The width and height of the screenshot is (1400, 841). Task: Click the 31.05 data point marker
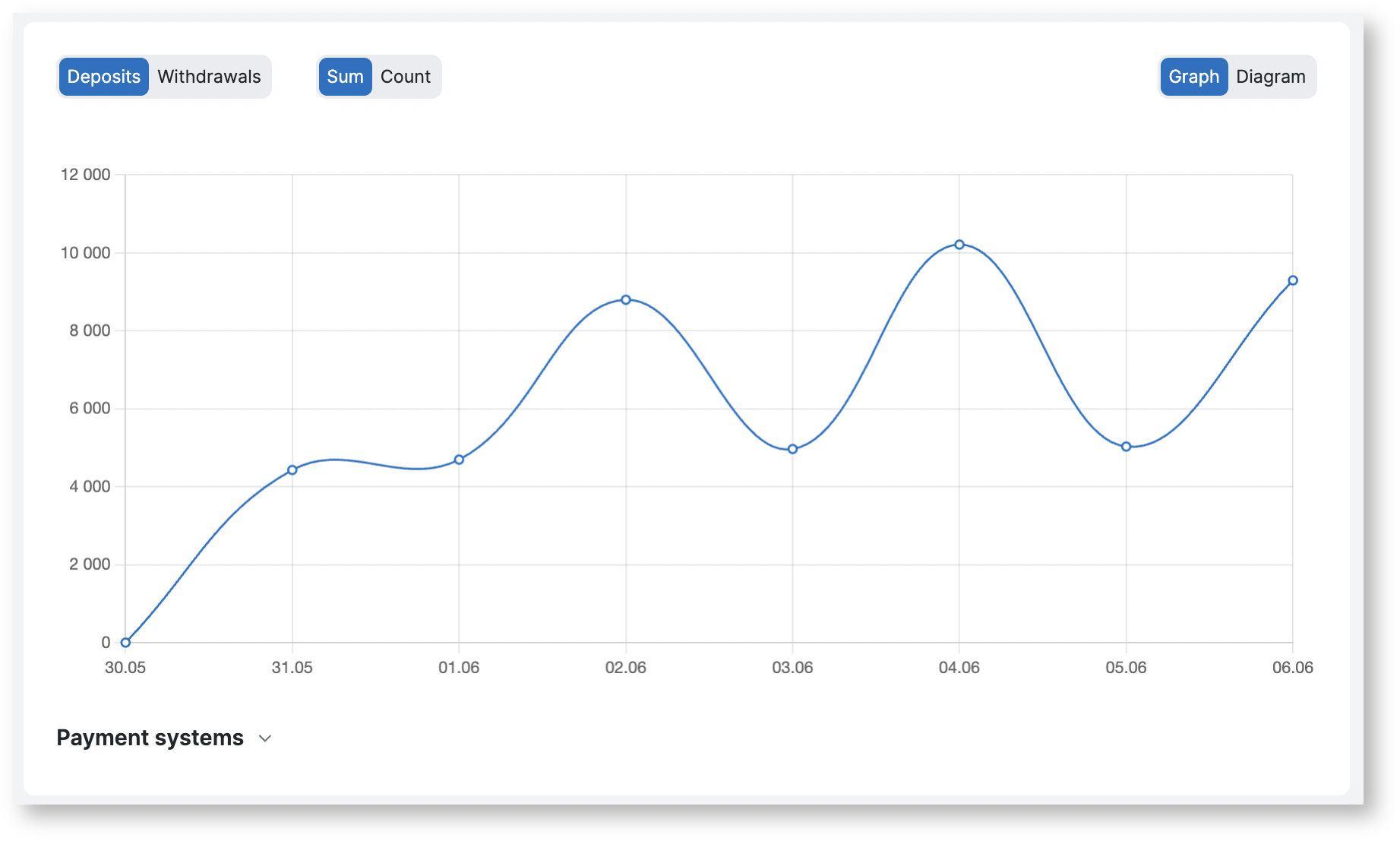(292, 470)
